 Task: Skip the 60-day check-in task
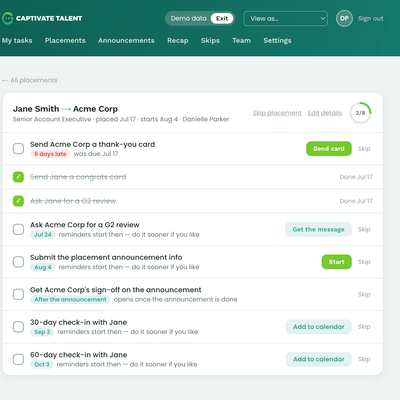(364, 359)
